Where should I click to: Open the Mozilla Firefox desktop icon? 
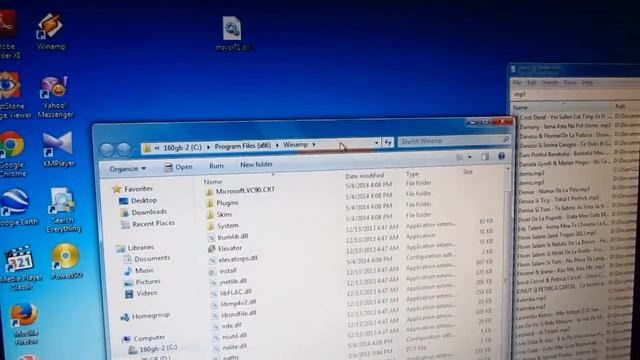tap(24, 324)
